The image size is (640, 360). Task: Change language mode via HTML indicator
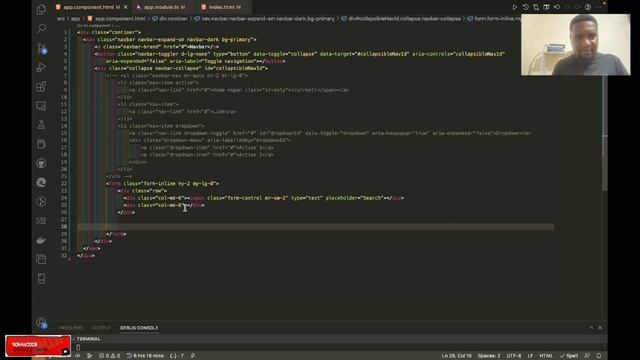546,356
